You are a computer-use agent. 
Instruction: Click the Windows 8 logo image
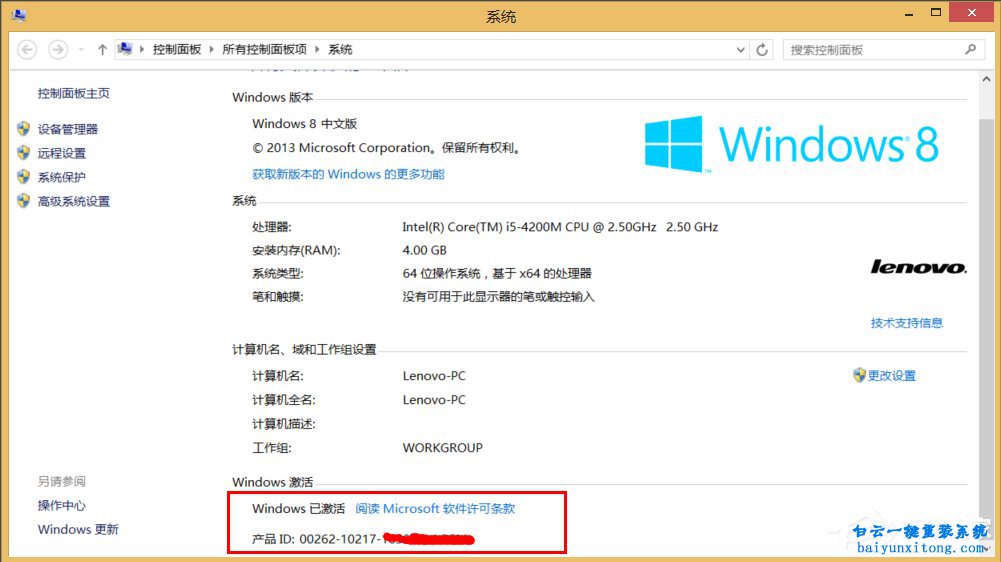(x=792, y=144)
